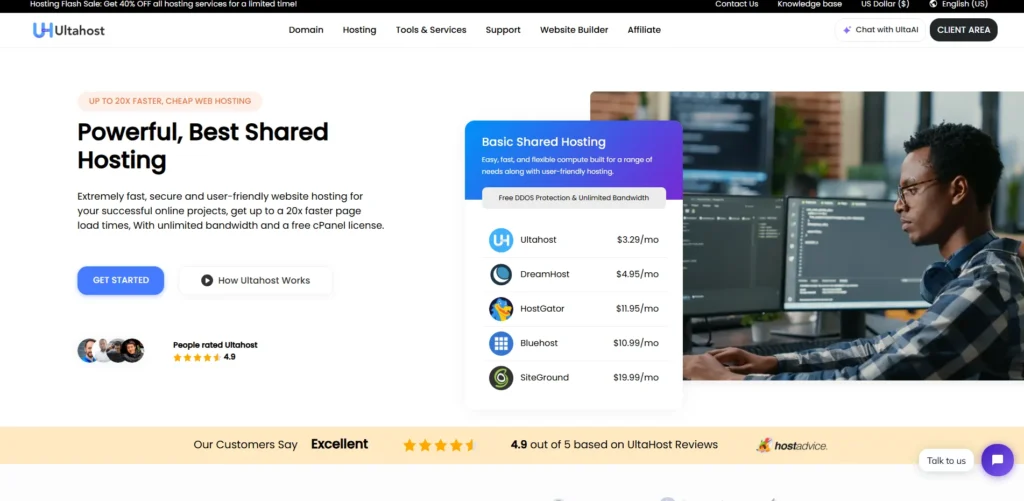Screen dimensions: 1024x501
Task: Open the Tools & Services menu
Action: tap(431, 30)
